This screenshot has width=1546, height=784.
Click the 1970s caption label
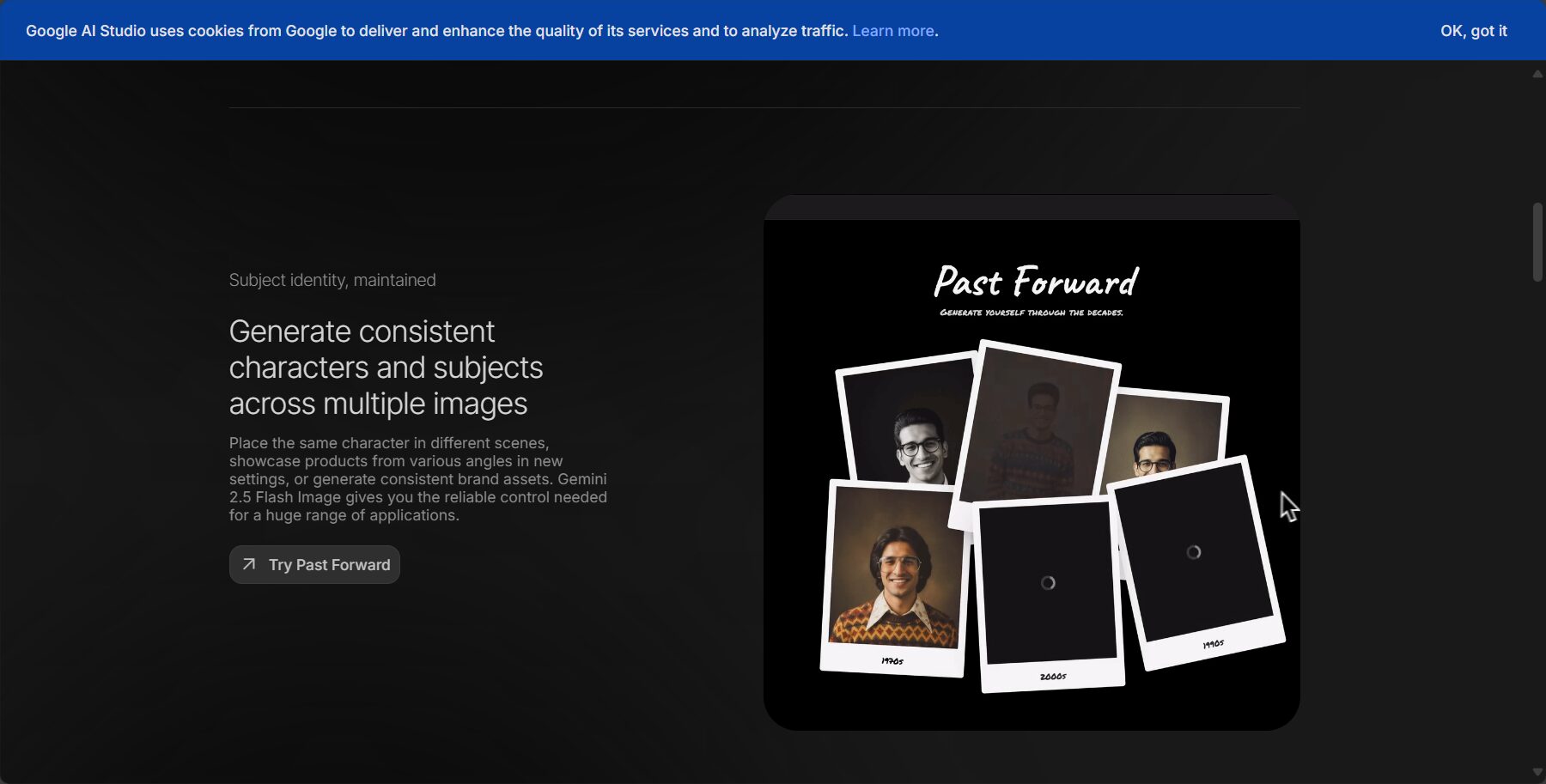point(892,661)
